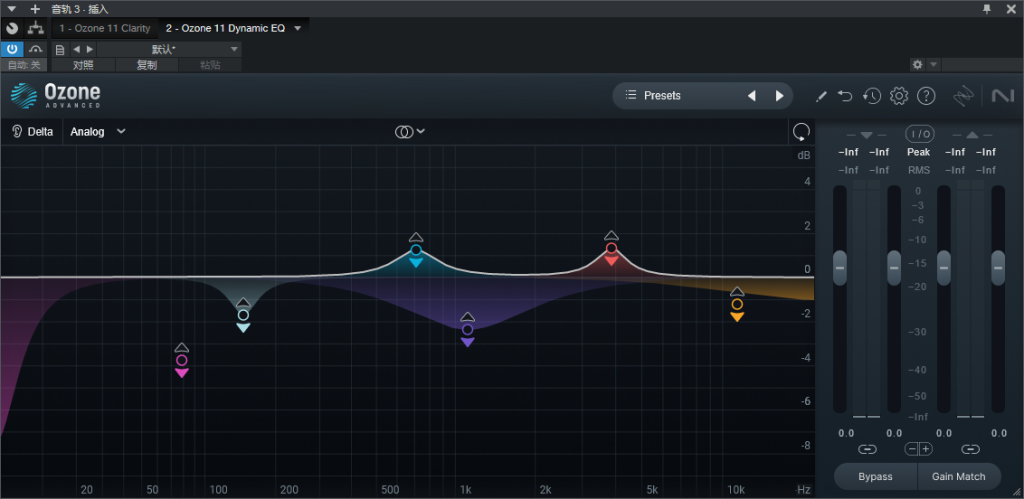Click the 复制 copy button
Image resolution: width=1024 pixels, height=499 pixels.
pyautogui.click(x=146, y=65)
